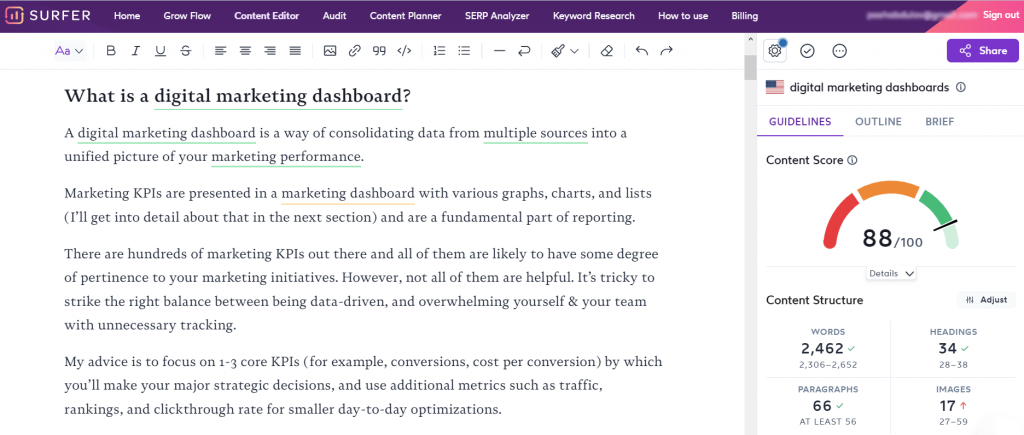This screenshot has height=435, width=1024.
Task: Click the Surfer logo
Action: click(49, 16)
